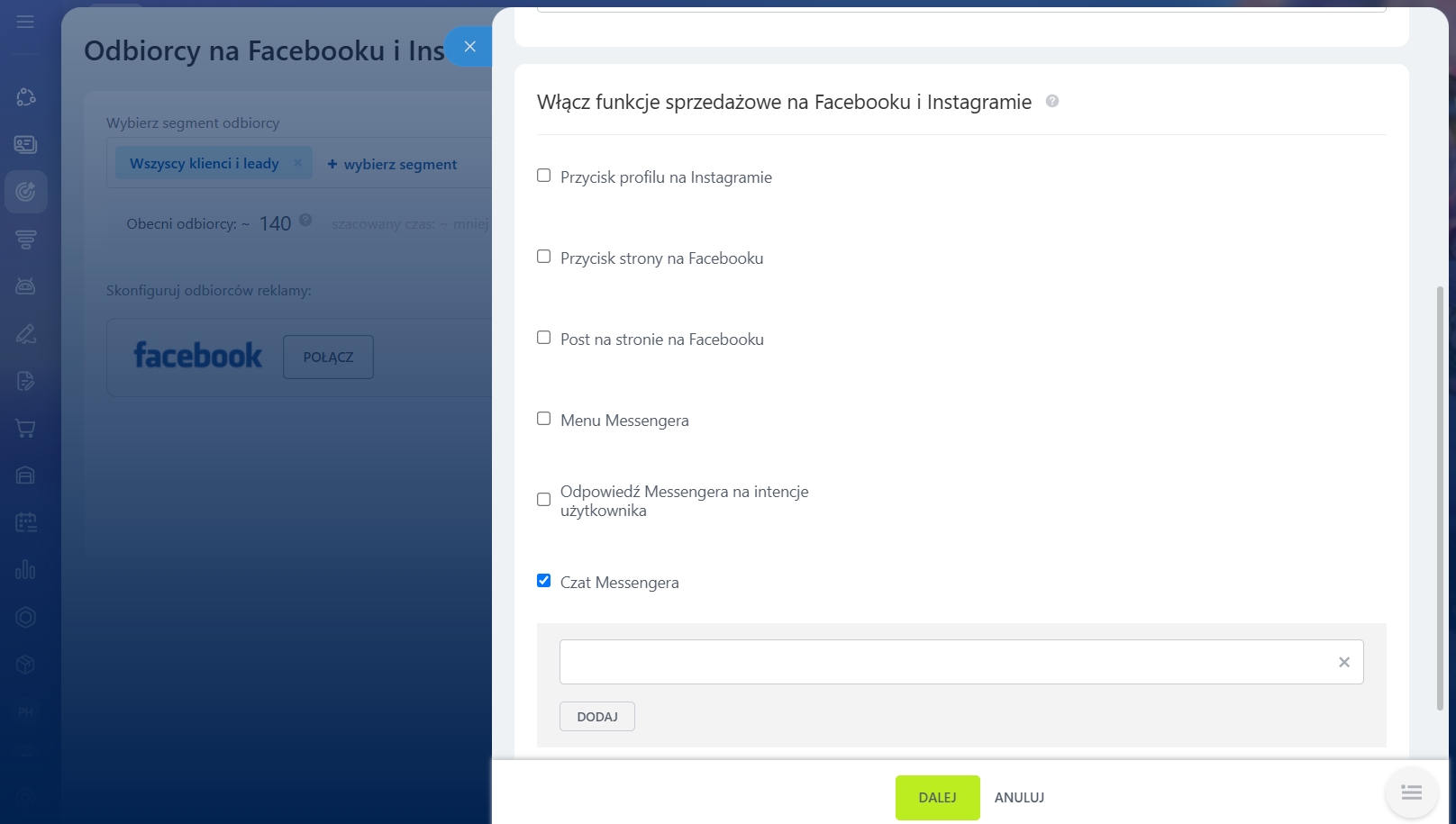Check Przycisk strony na Facebooku

pos(544,257)
